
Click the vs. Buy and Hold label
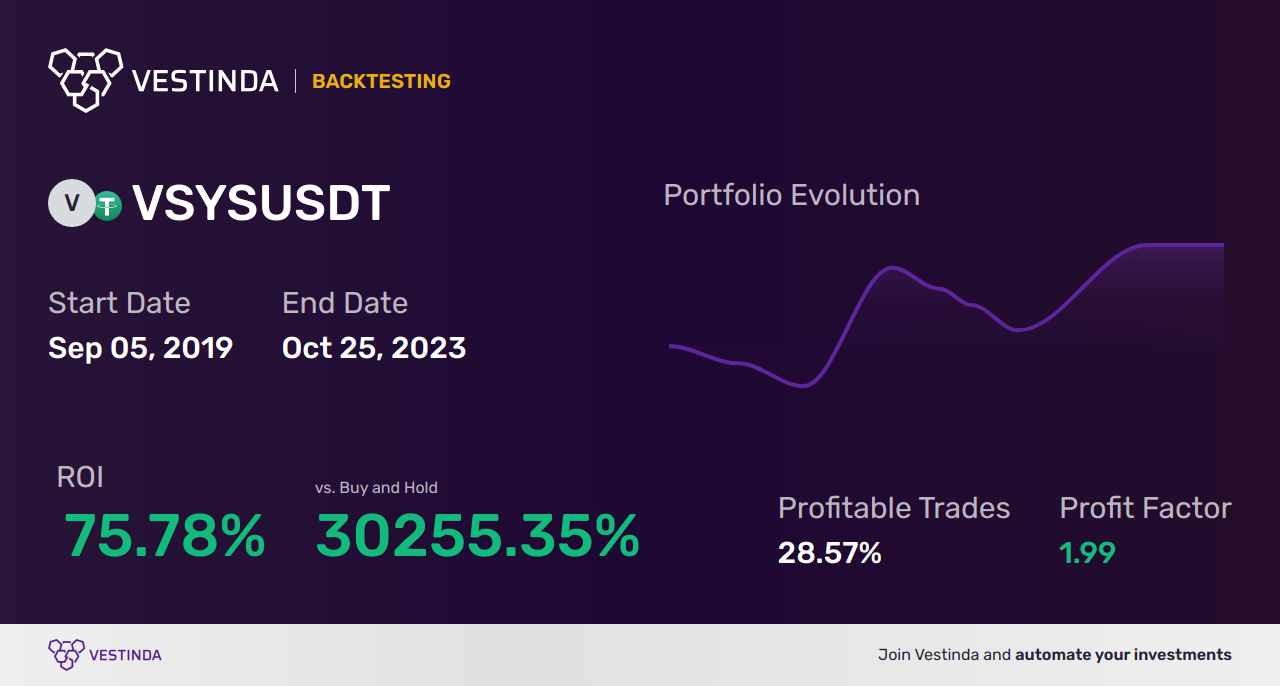[376, 488]
